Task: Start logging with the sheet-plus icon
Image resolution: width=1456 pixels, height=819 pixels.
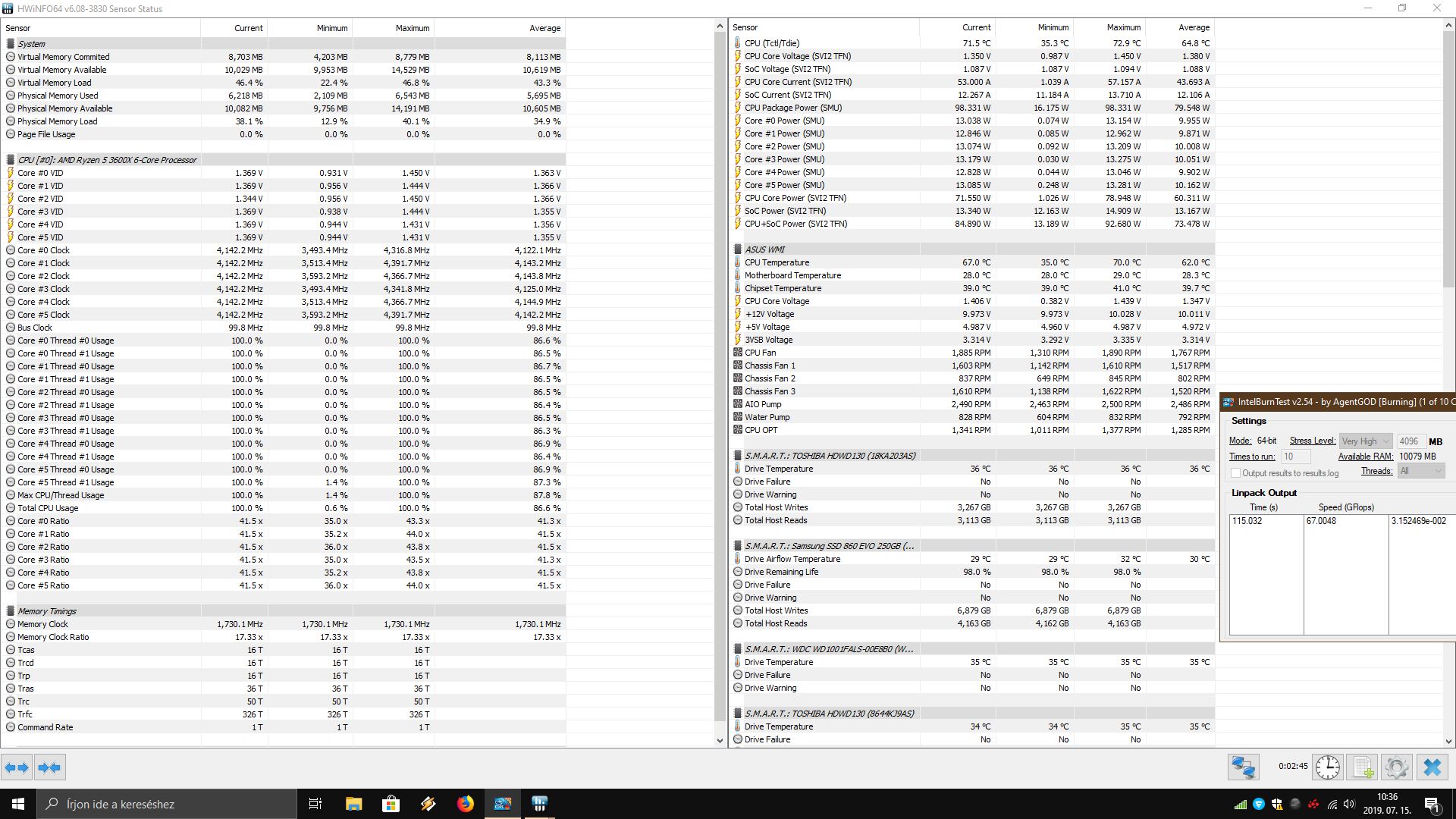Action: click(1363, 767)
